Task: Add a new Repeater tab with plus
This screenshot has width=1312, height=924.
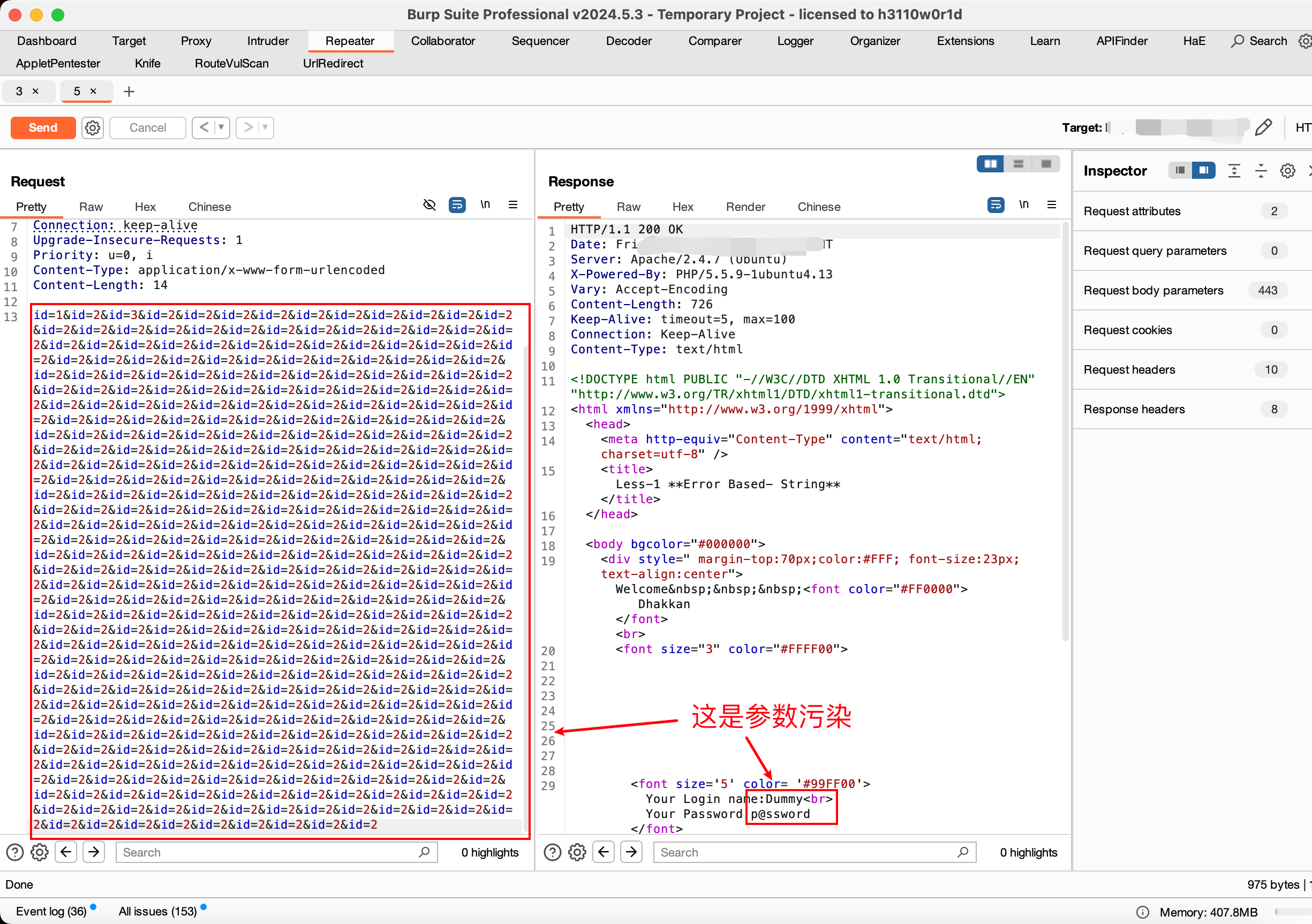Action: (x=129, y=92)
